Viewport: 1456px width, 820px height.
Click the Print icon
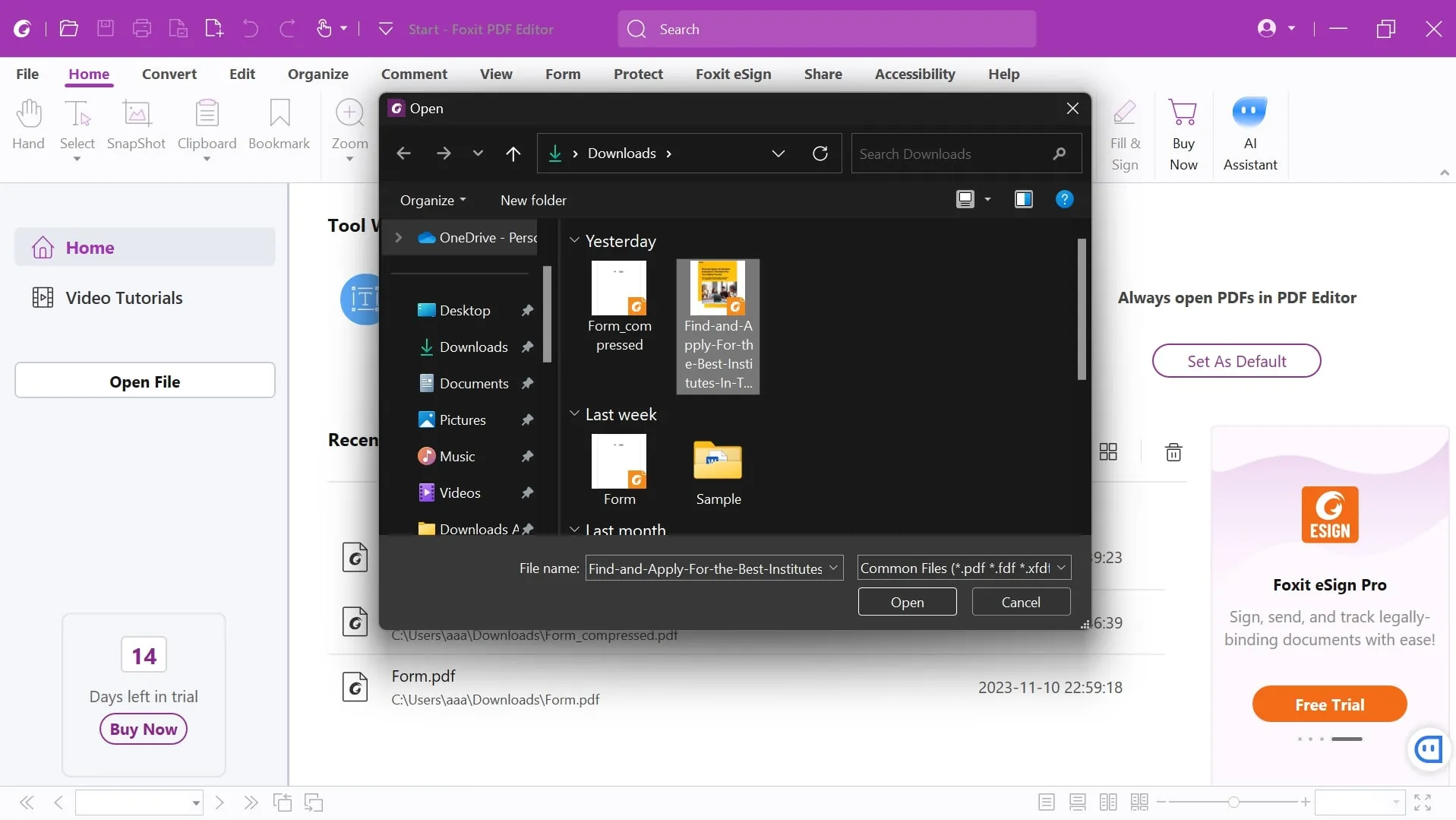pos(142,28)
